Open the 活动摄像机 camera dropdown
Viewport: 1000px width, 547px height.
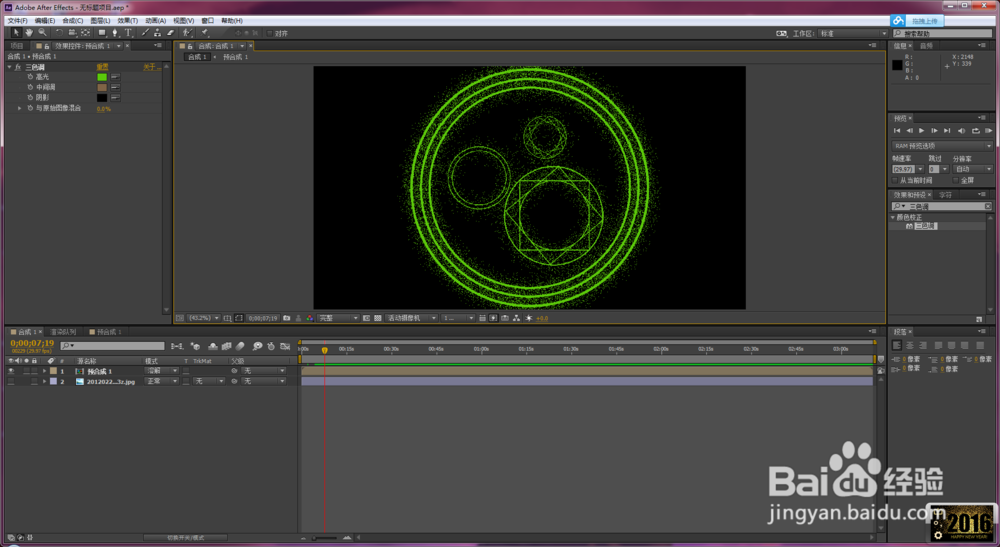(411, 317)
